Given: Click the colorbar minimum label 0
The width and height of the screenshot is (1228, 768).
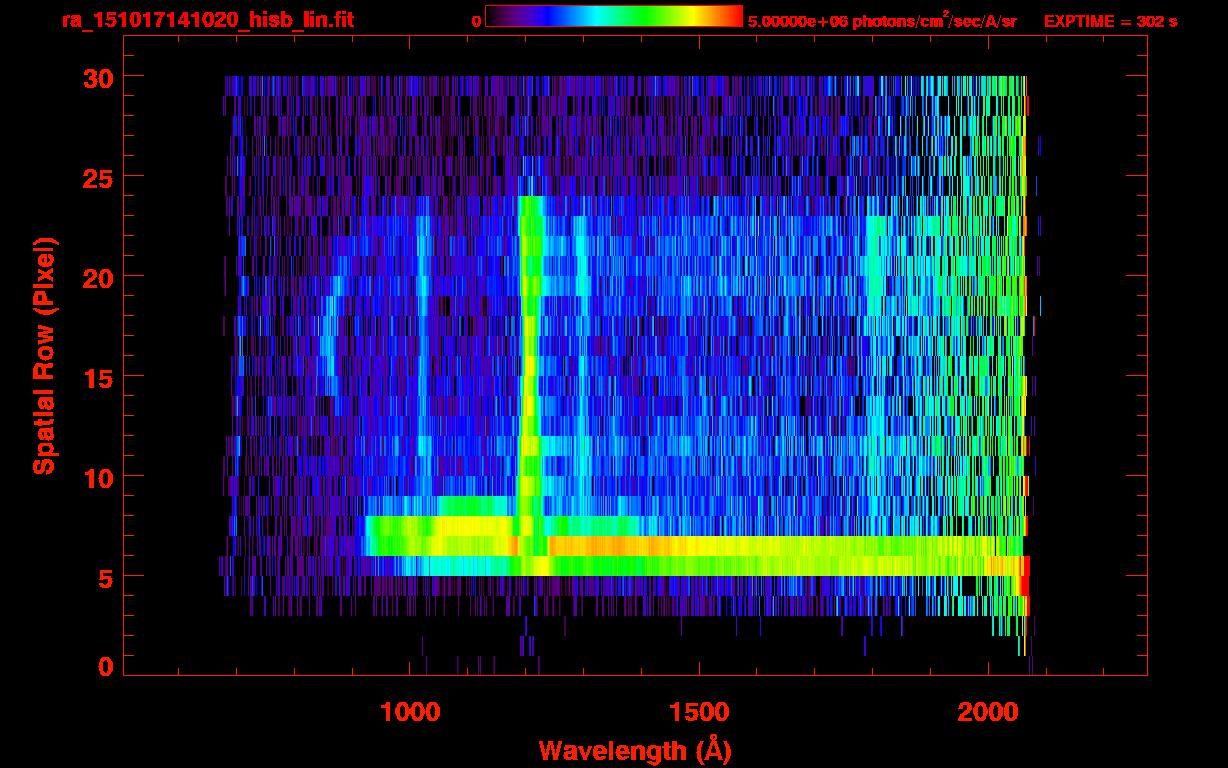Looking at the screenshot, I should pos(476,21).
